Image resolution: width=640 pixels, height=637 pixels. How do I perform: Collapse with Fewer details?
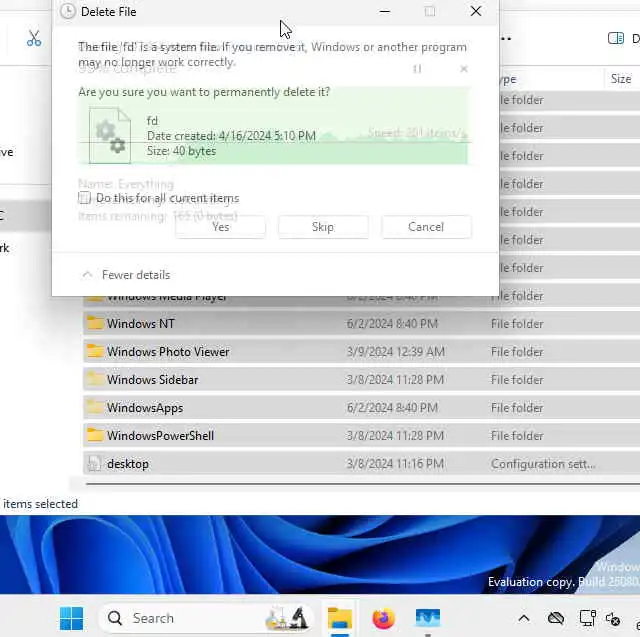(x=127, y=275)
